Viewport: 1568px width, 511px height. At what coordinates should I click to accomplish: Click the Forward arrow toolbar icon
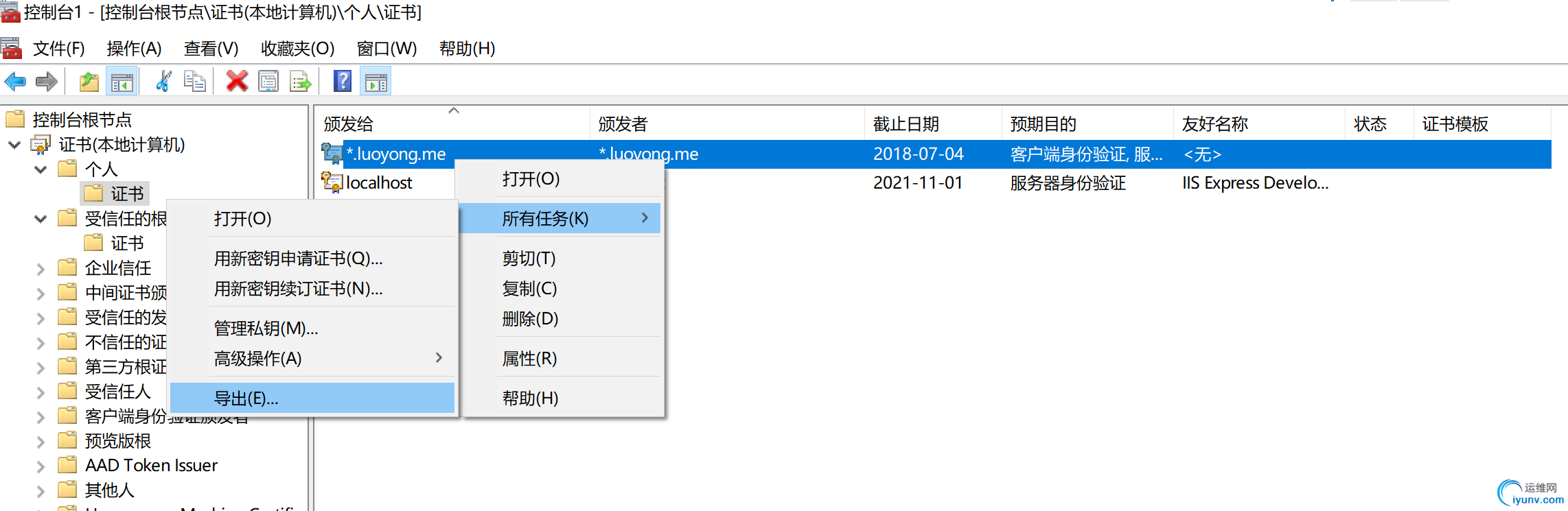(x=46, y=82)
